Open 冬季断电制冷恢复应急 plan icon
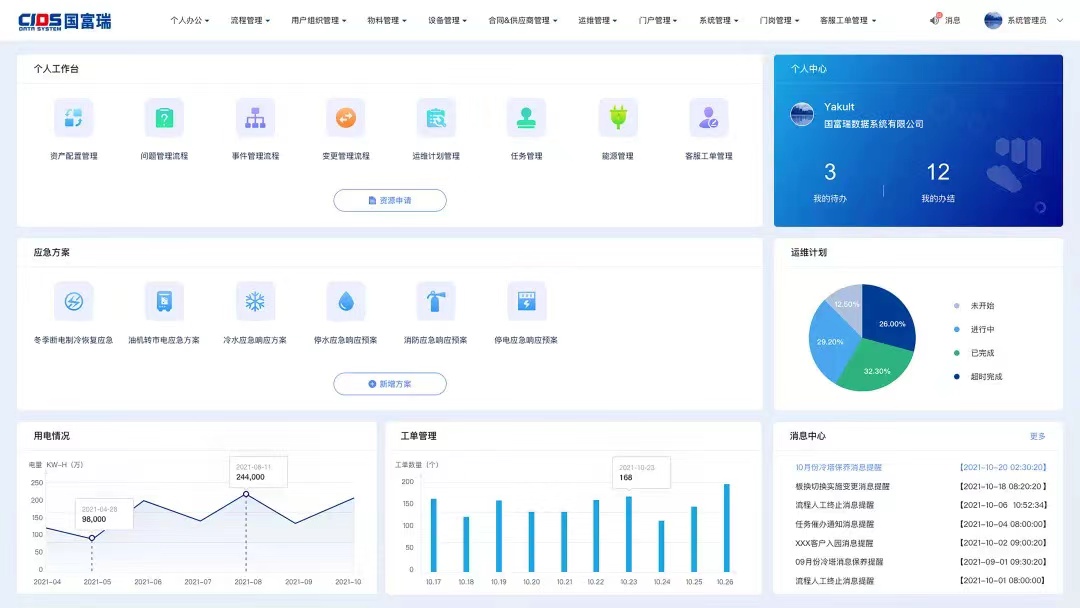 pyautogui.click(x=74, y=301)
